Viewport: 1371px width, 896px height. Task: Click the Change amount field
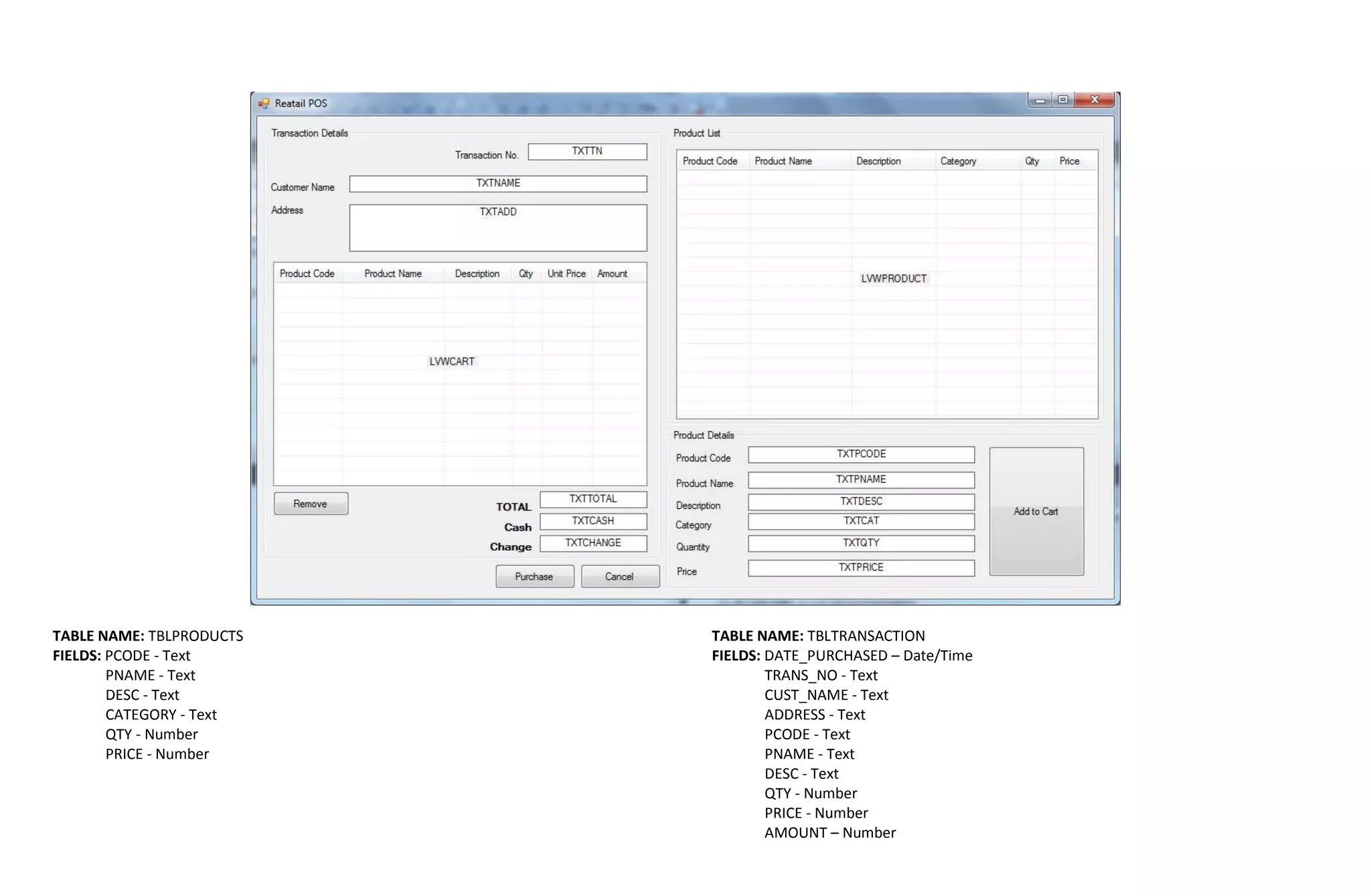coord(592,543)
